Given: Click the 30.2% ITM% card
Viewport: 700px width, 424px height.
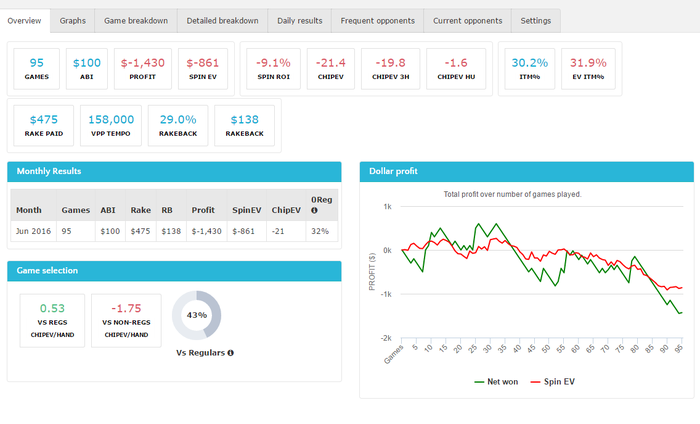Looking at the screenshot, I should pos(530,69).
